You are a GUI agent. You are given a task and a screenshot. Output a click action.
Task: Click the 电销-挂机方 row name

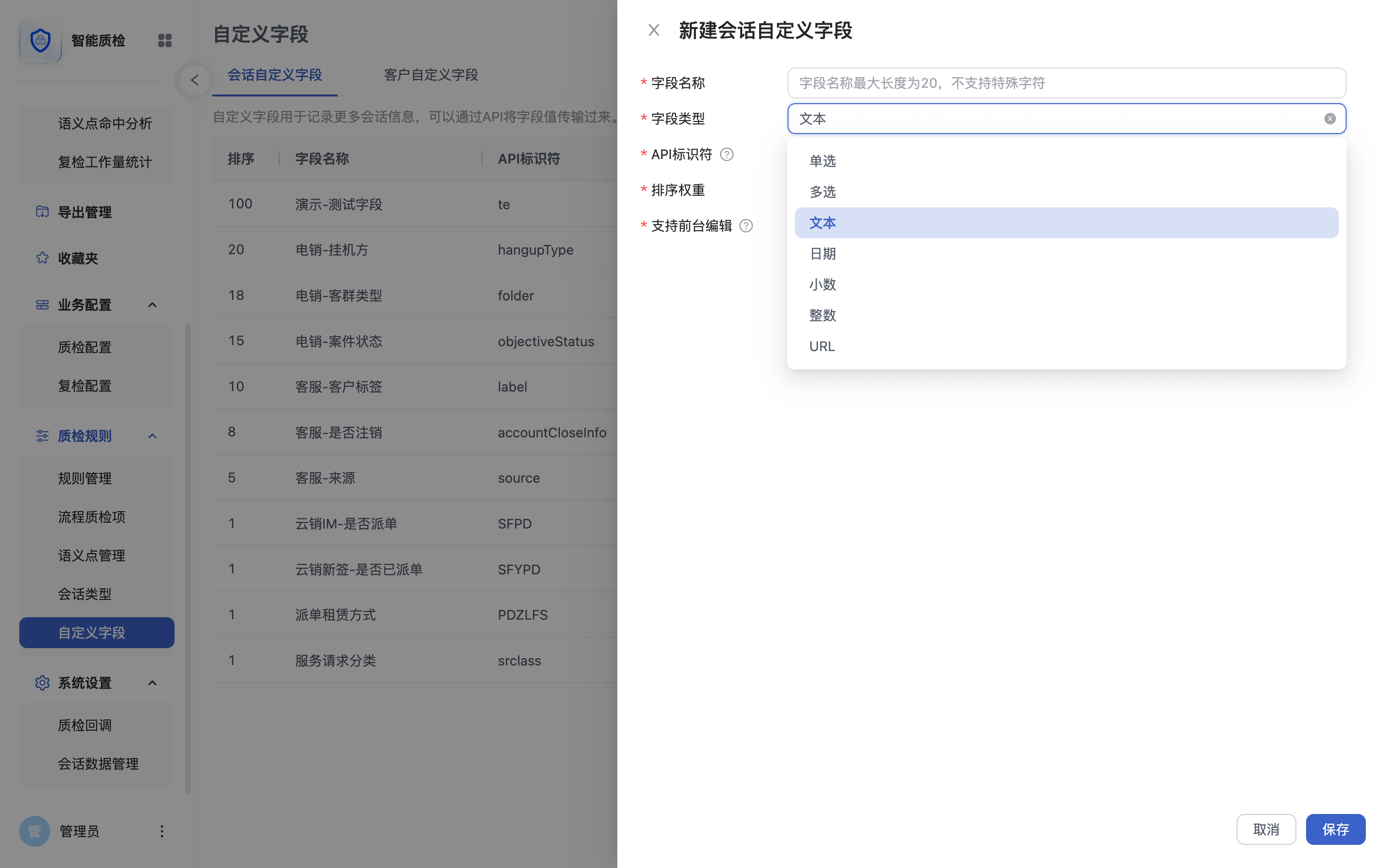click(332, 250)
